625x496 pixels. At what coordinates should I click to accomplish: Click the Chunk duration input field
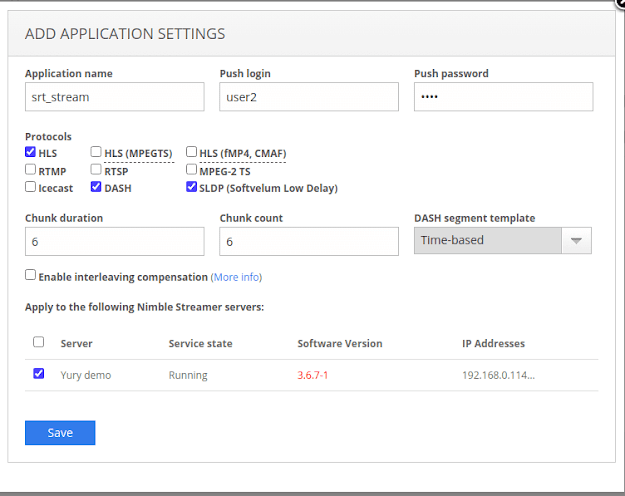pyautogui.click(x=114, y=241)
